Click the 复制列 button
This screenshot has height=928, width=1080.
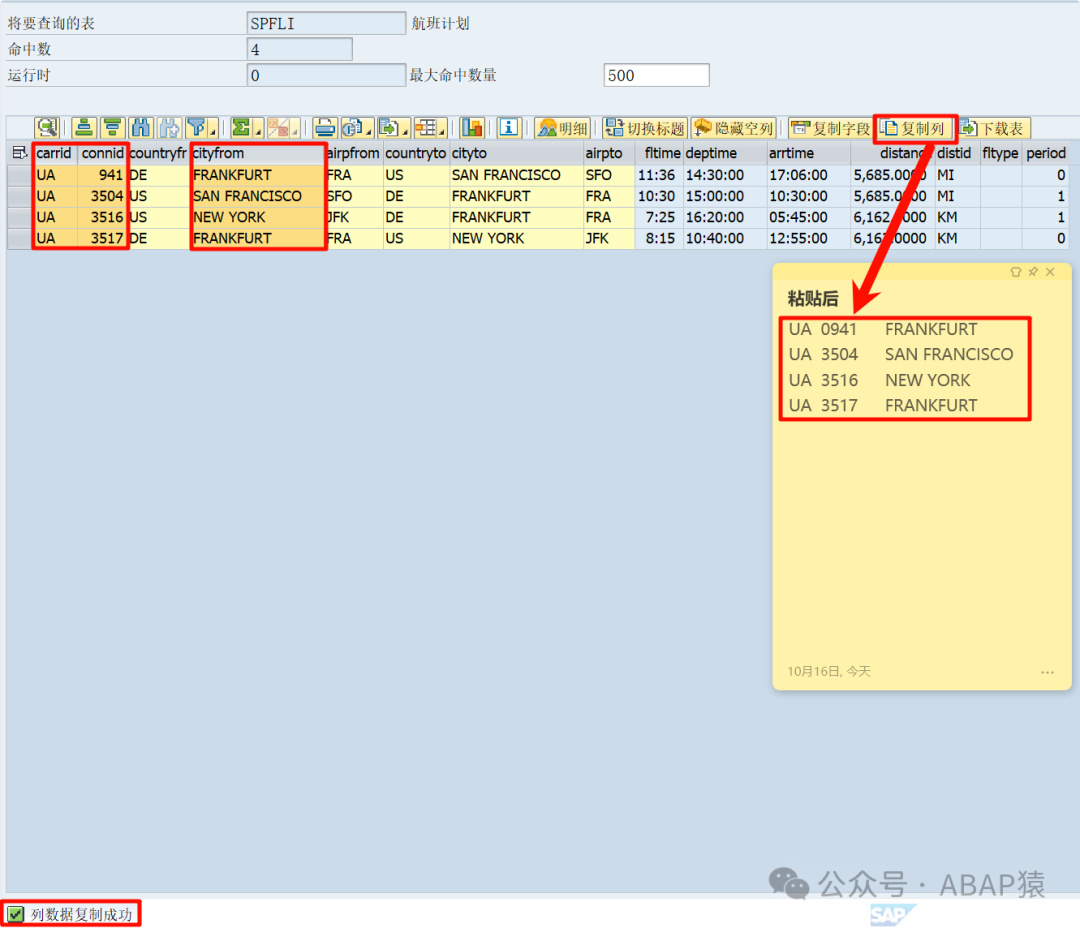(914, 128)
